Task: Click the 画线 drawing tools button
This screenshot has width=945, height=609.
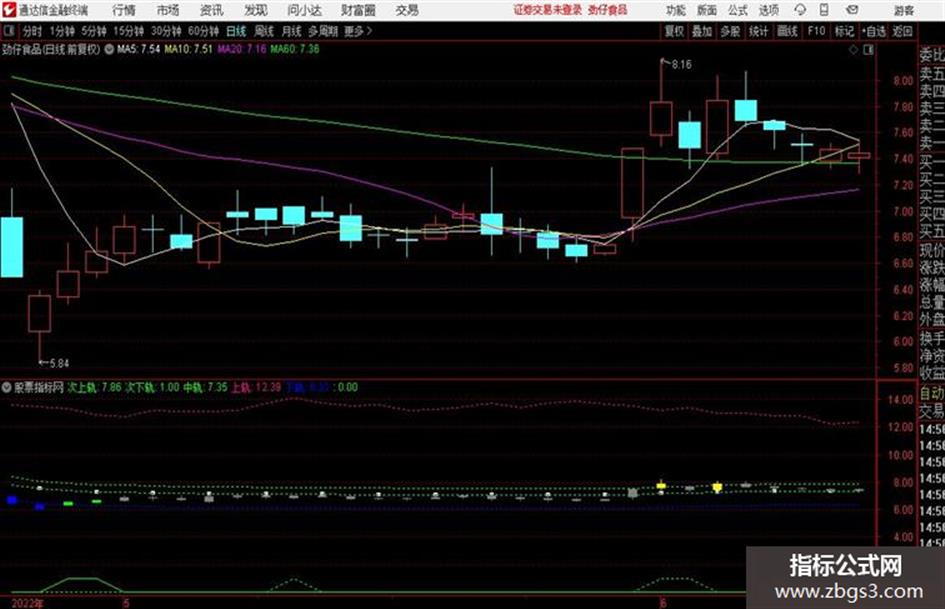Action: [x=787, y=31]
